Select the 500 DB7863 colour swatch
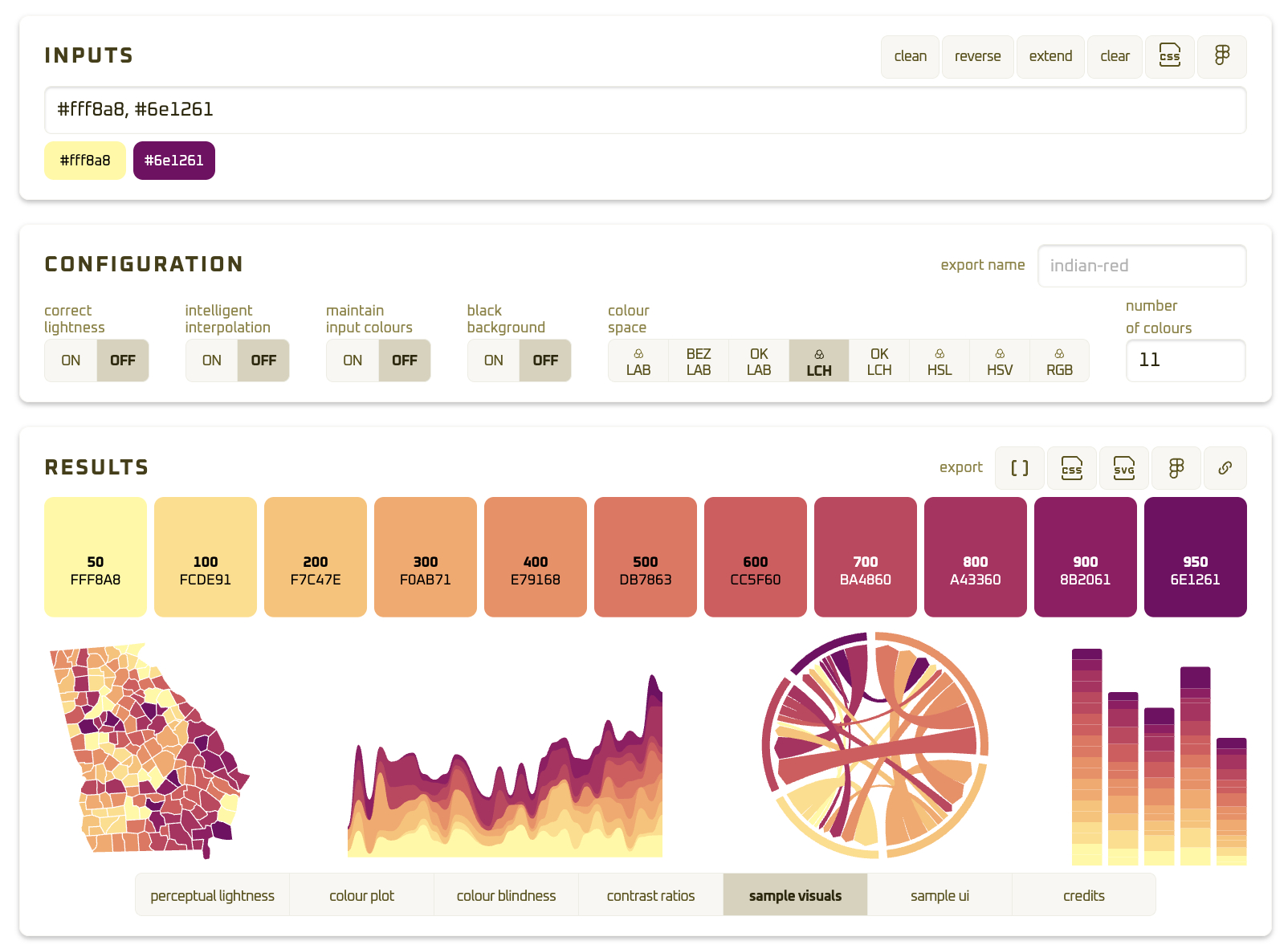Image resolution: width=1288 pixels, height=949 pixels. pos(645,557)
